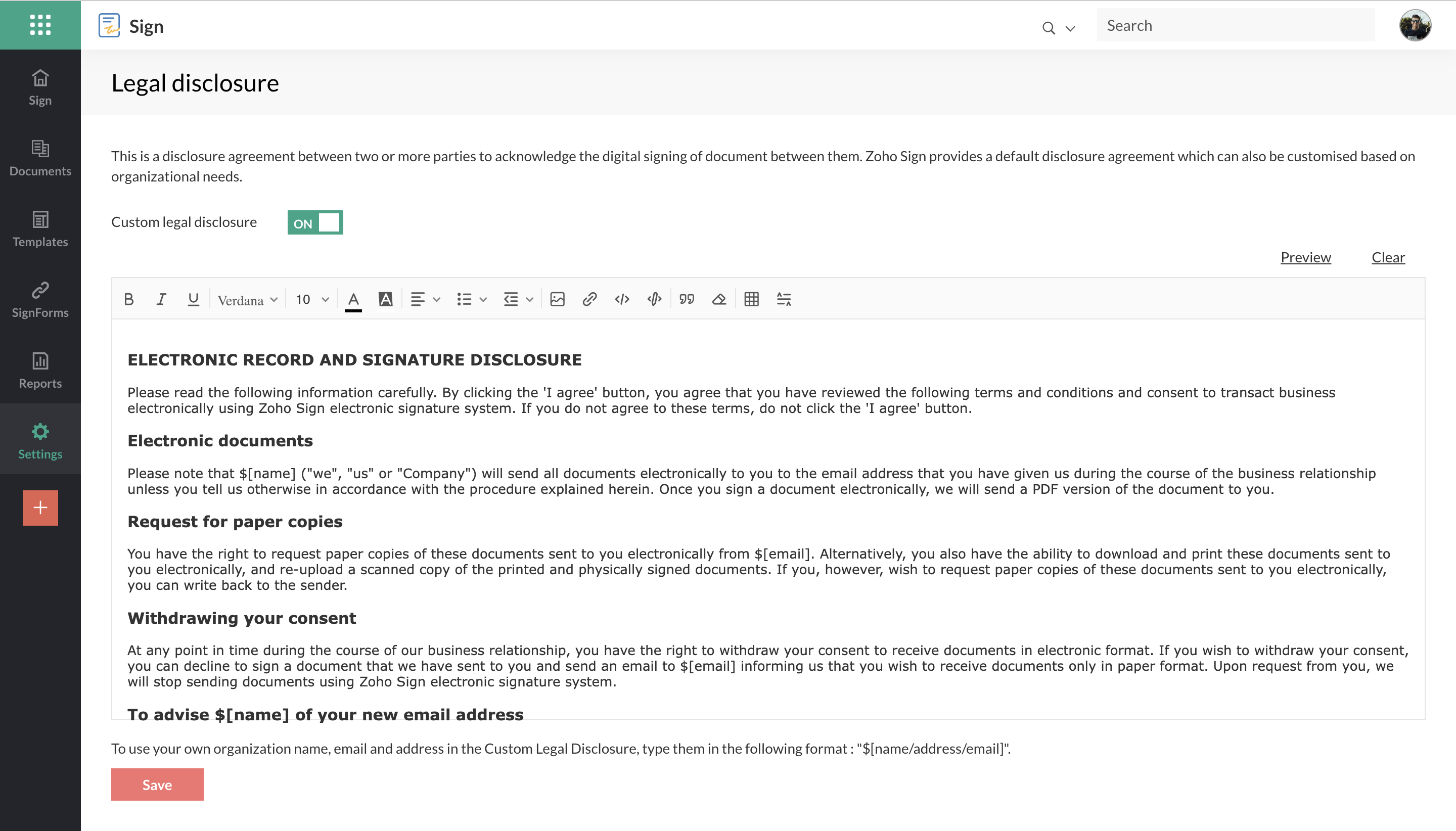Viewport: 1456px width, 831px height.
Task: Open the text background color picker
Action: click(x=385, y=299)
